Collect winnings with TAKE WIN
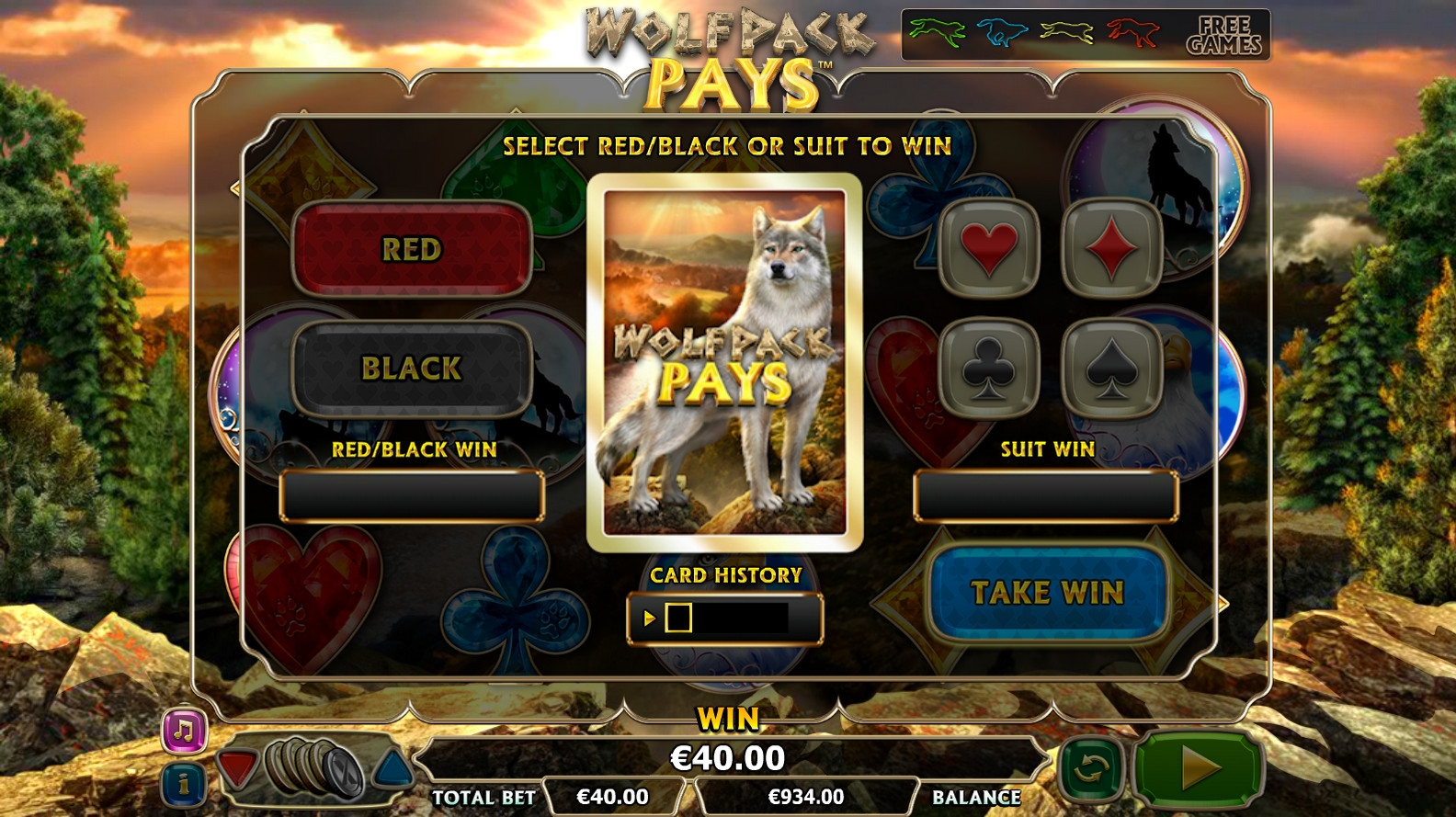This screenshot has height=817, width=1456. [x=1047, y=593]
